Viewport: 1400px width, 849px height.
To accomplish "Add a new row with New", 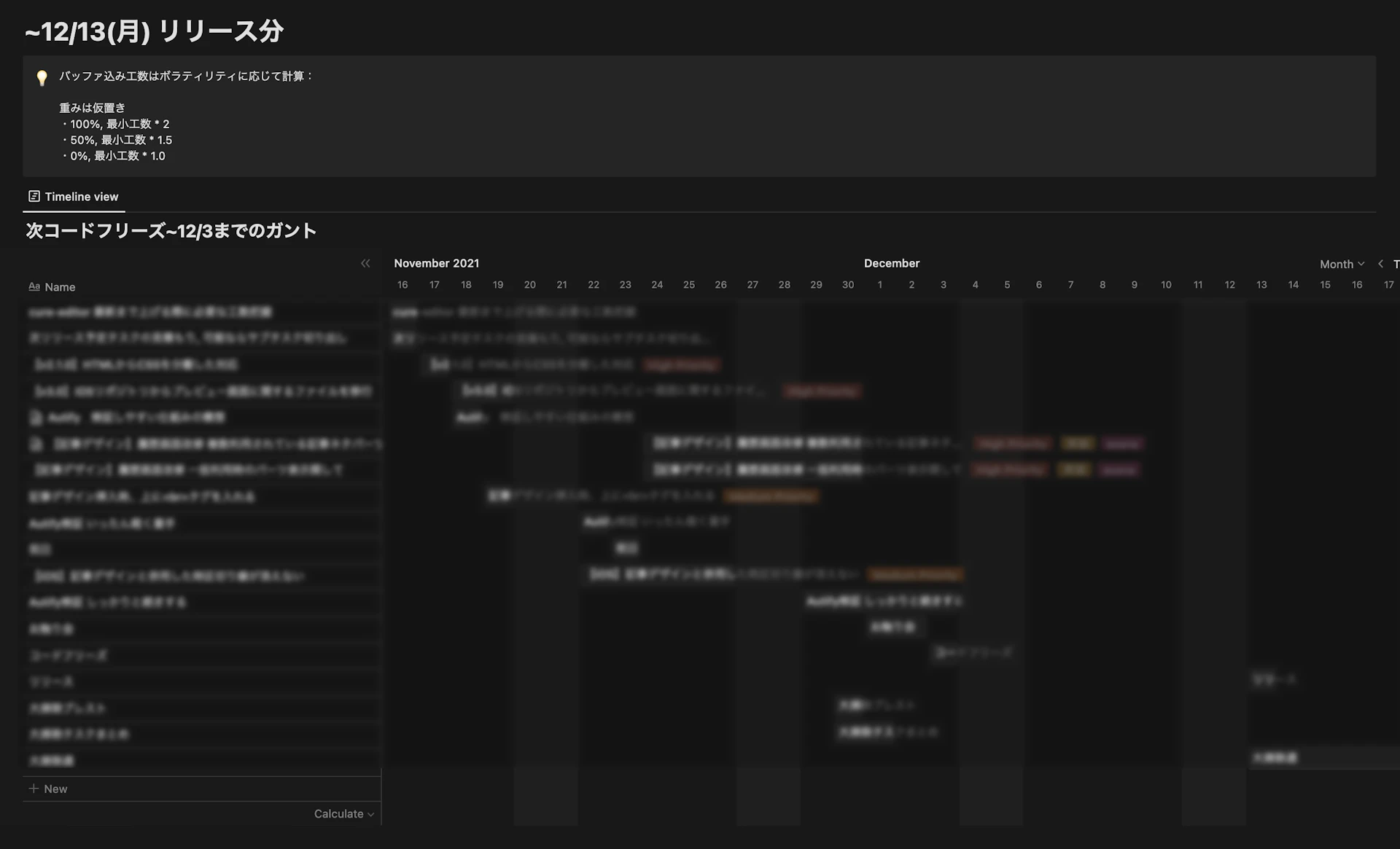I will (x=55, y=789).
